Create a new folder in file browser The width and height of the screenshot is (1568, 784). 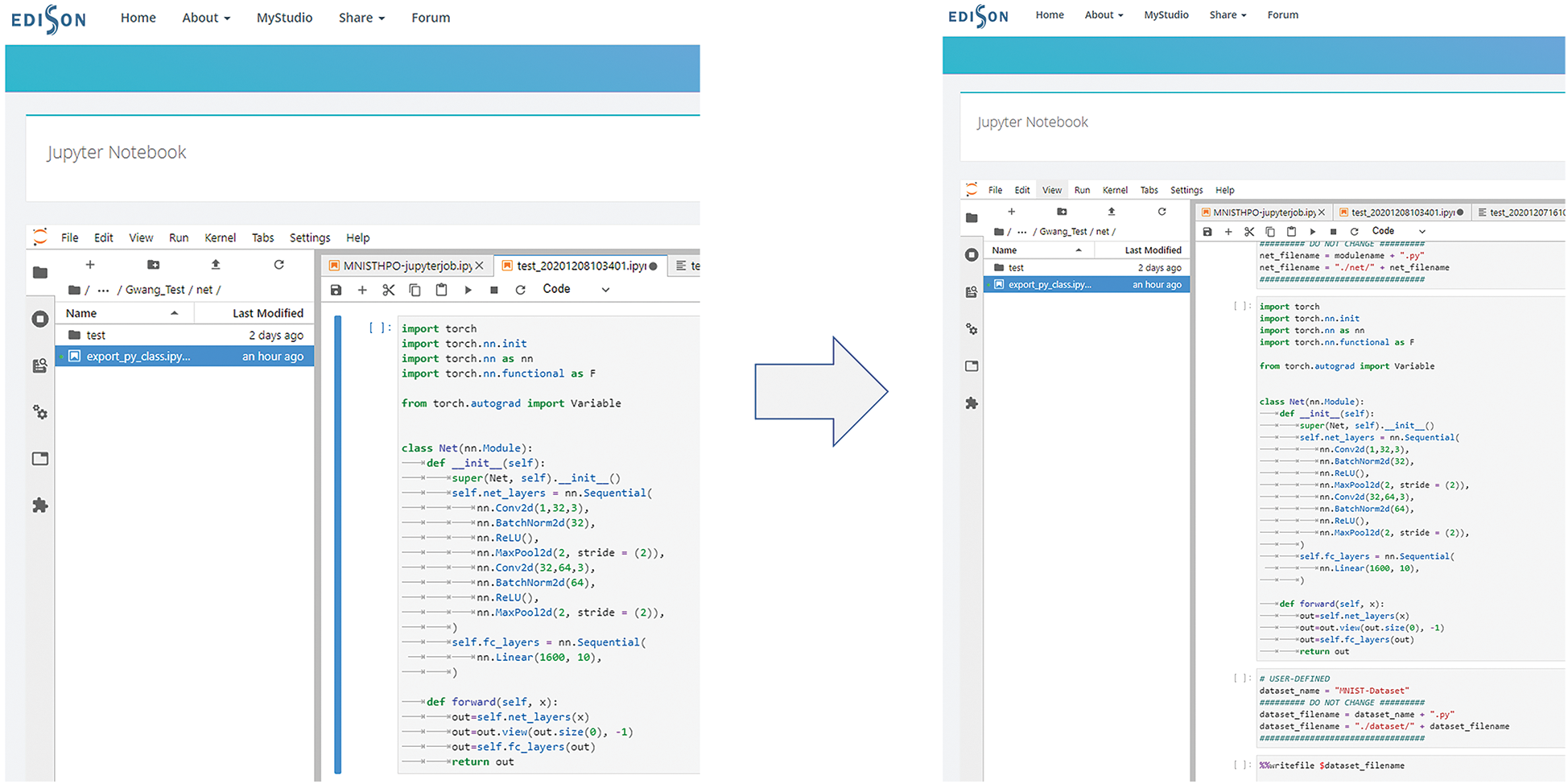coord(153,265)
